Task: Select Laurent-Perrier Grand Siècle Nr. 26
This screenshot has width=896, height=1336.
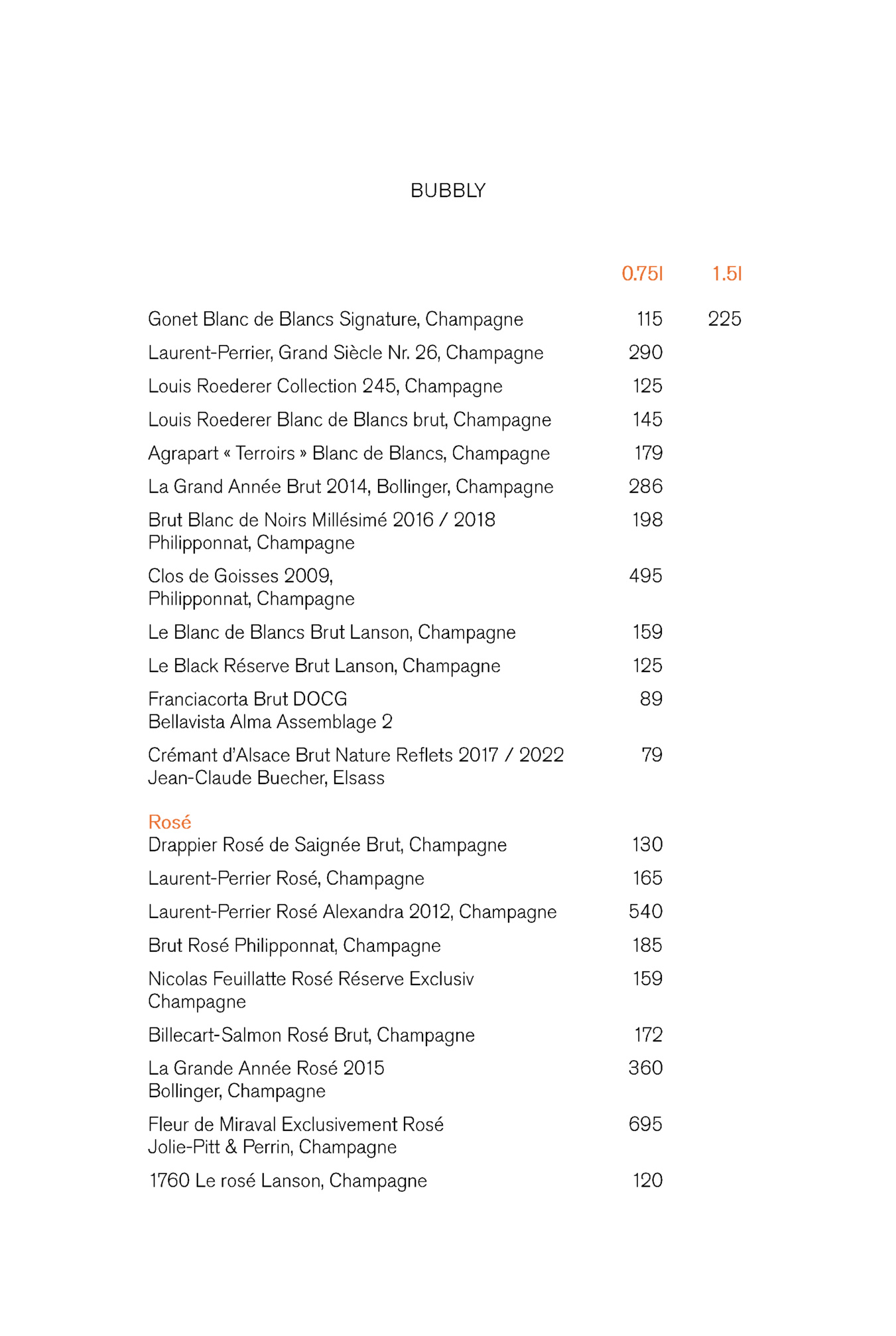Action: (345, 353)
